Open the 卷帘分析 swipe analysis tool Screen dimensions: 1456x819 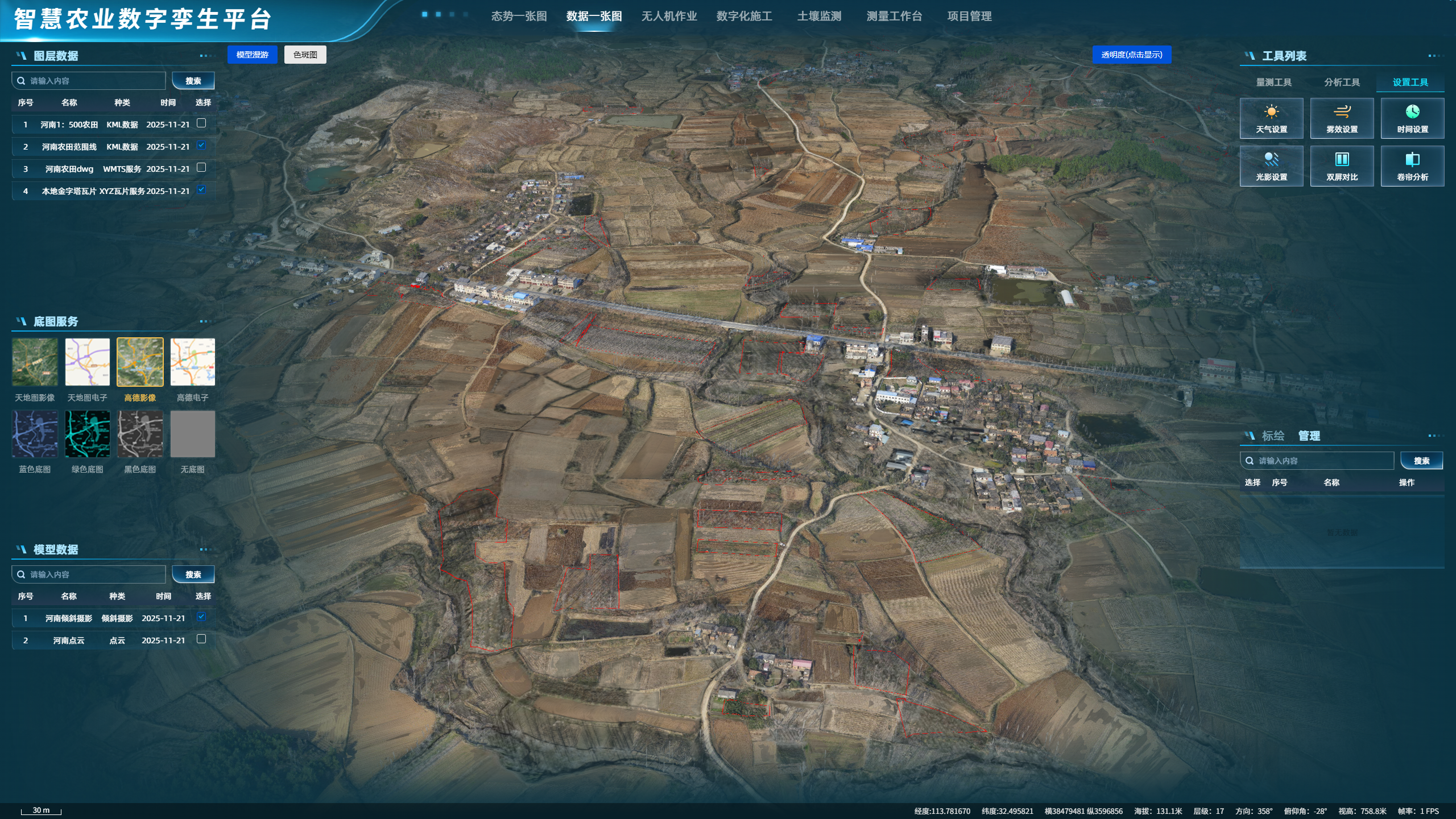[x=1412, y=166]
